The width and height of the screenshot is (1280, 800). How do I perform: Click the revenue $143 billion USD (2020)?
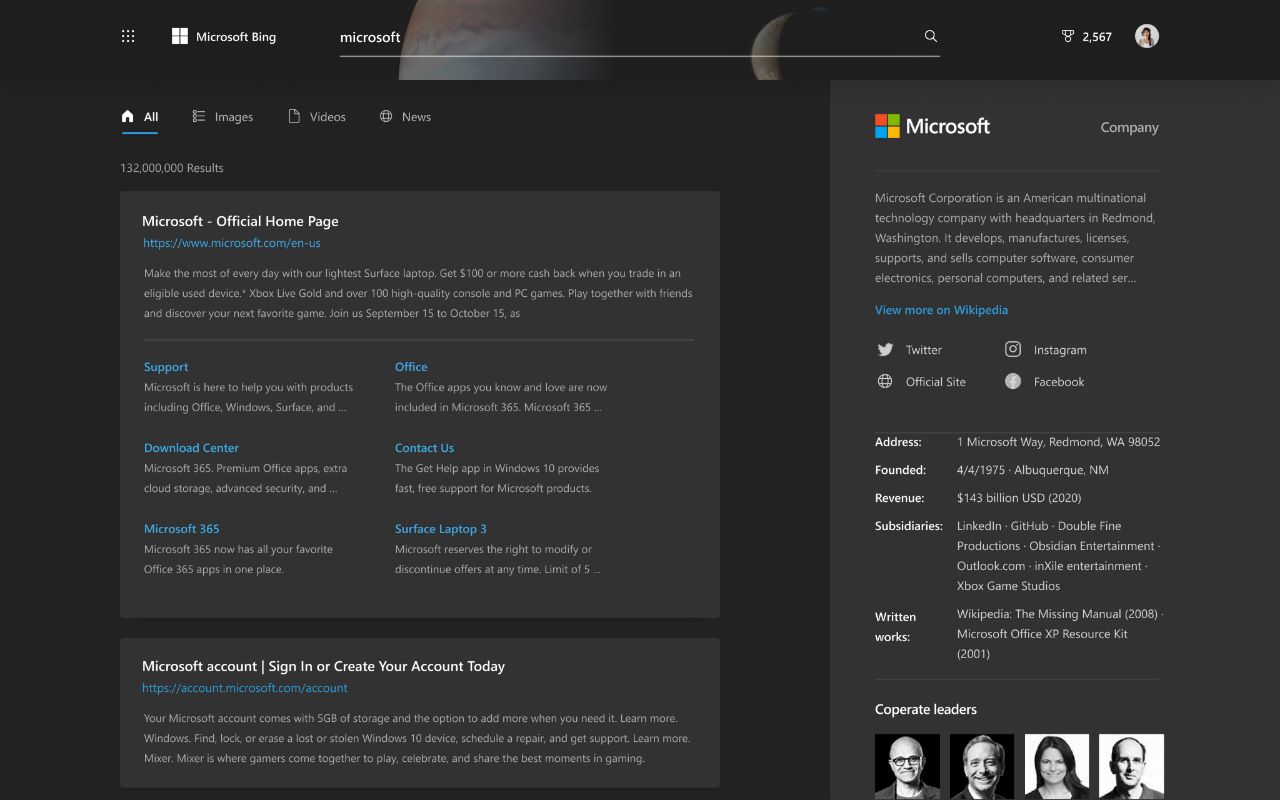coord(1019,498)
